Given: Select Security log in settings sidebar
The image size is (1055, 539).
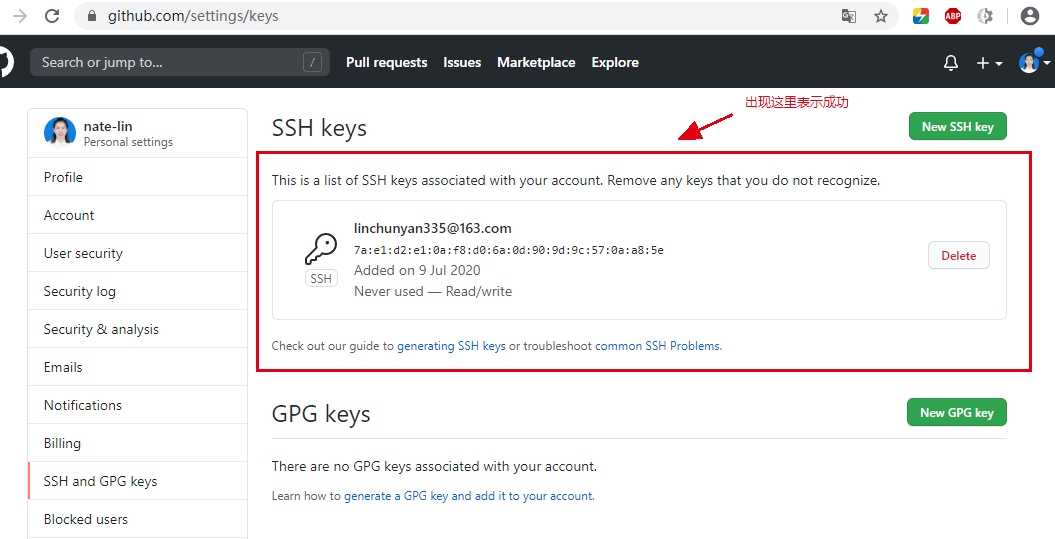Looking at the screenshot, I should [80, 291].
